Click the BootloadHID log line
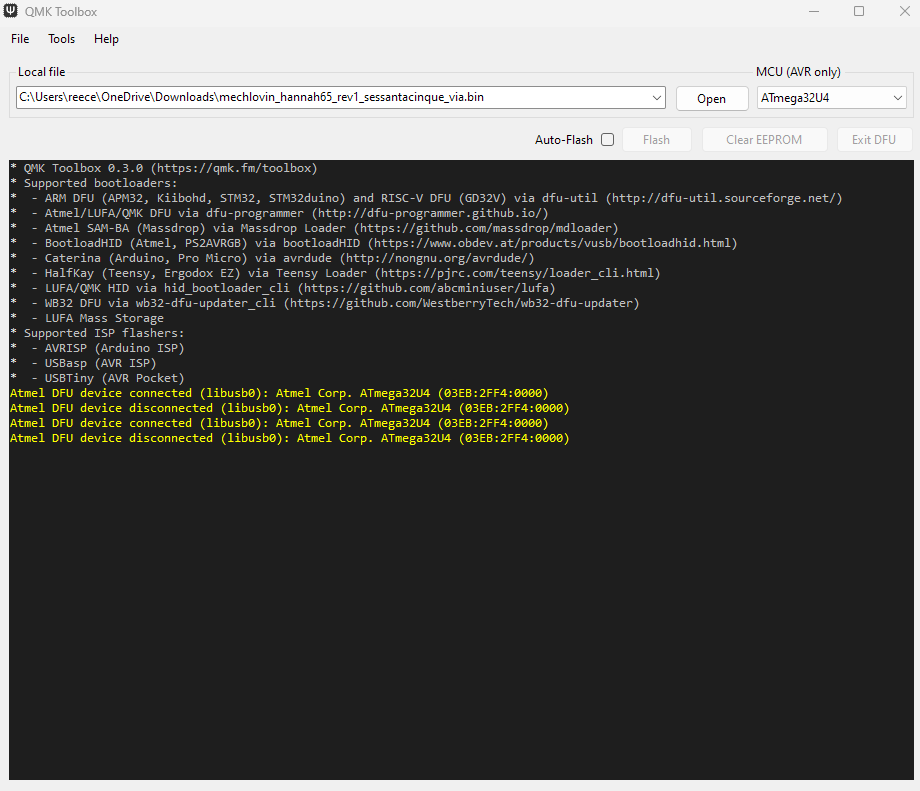Image resolution: width=920 pixels, height=791 pixels. click(x=374, y=243)
